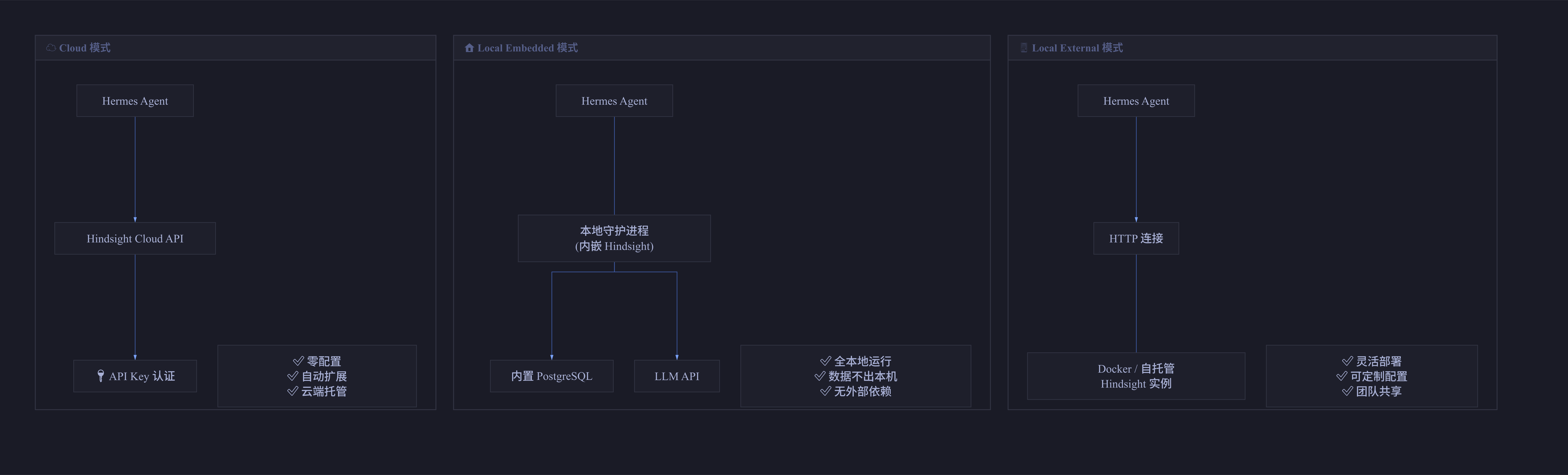Select the Local External 模式 section header
1568x475 pixels.
click(x=1253, y=47)
